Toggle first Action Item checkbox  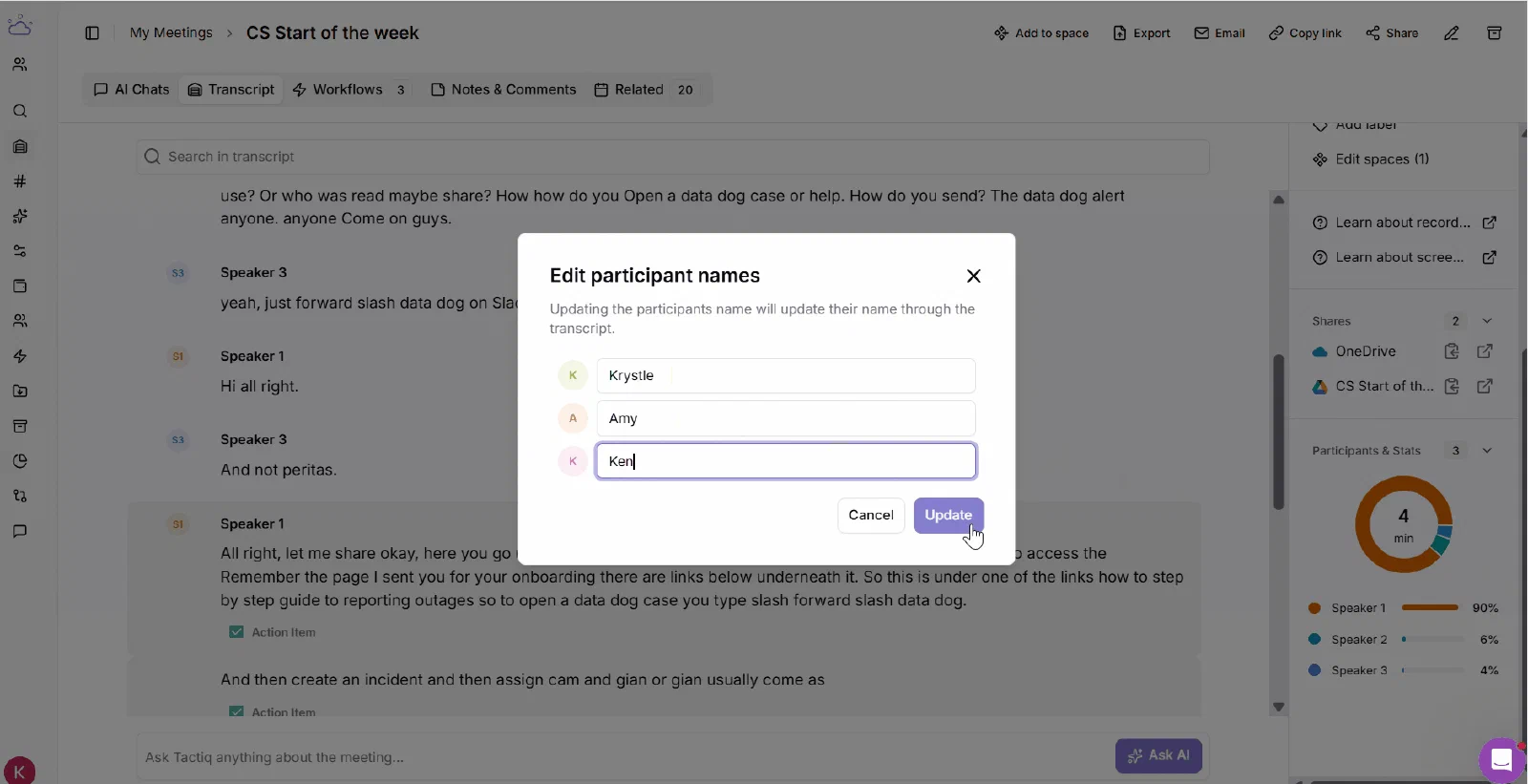236,632
